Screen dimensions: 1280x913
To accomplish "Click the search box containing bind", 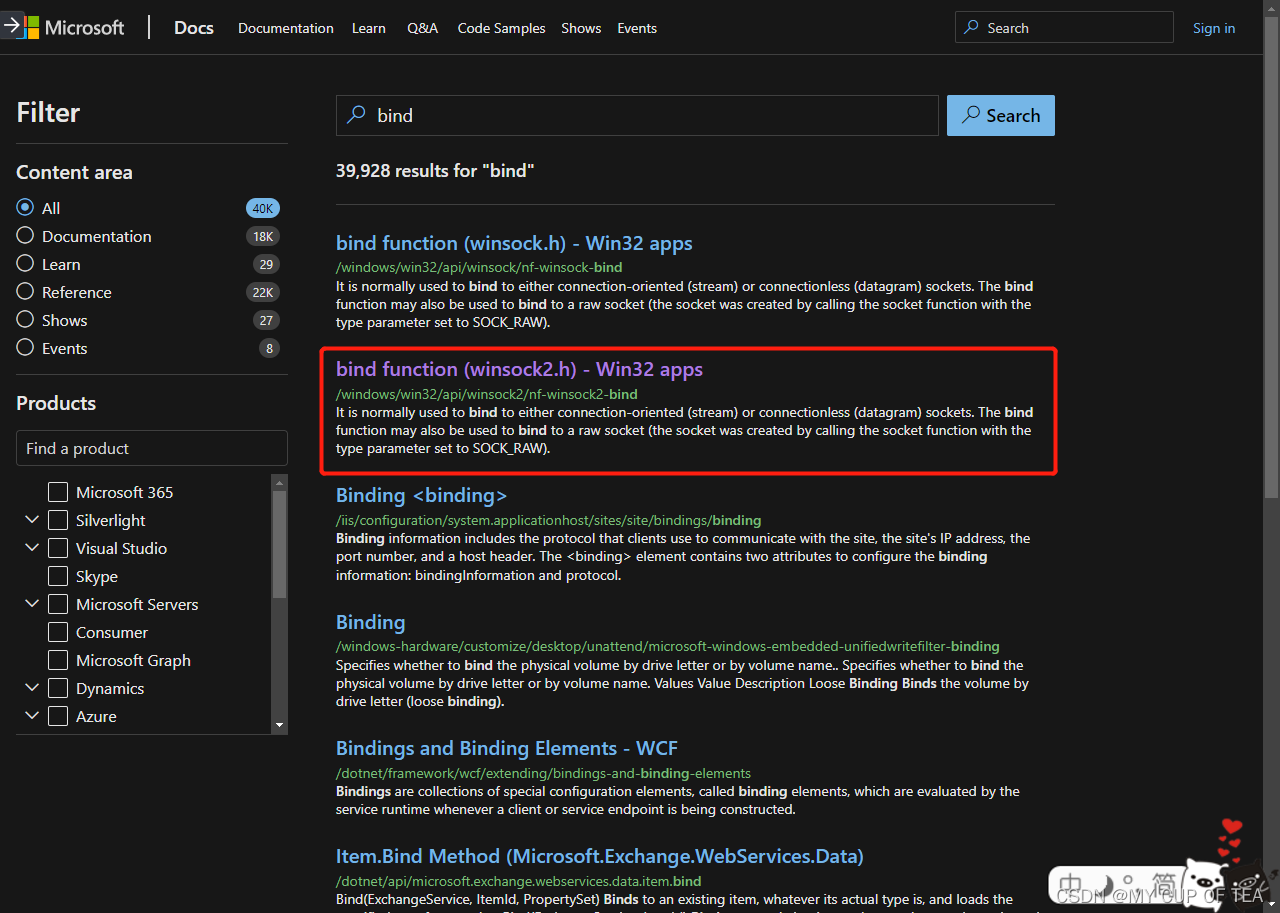I will pyautogui.click(x=637, y=115).
